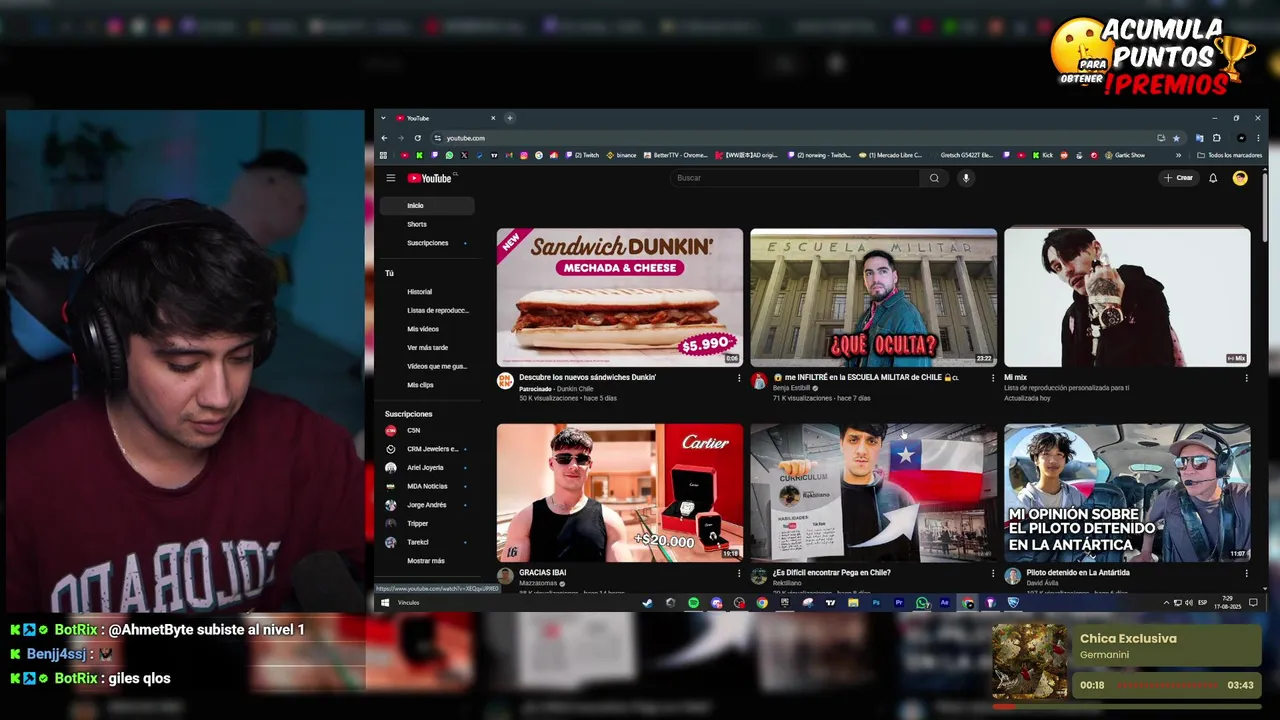Open the Tripper channel subscription
Viewport: 1280px width, 720px height.
click(x=427, y=523)
